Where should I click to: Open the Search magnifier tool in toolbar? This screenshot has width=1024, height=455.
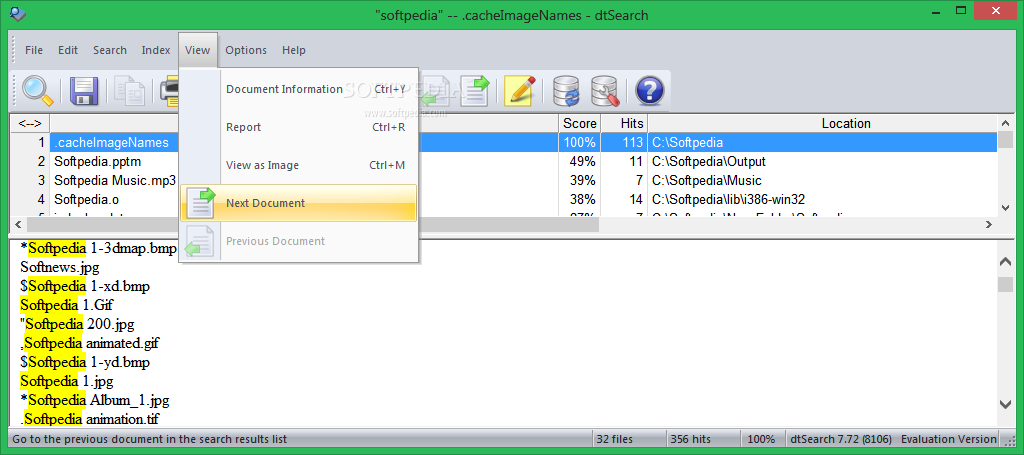point(37,90)
